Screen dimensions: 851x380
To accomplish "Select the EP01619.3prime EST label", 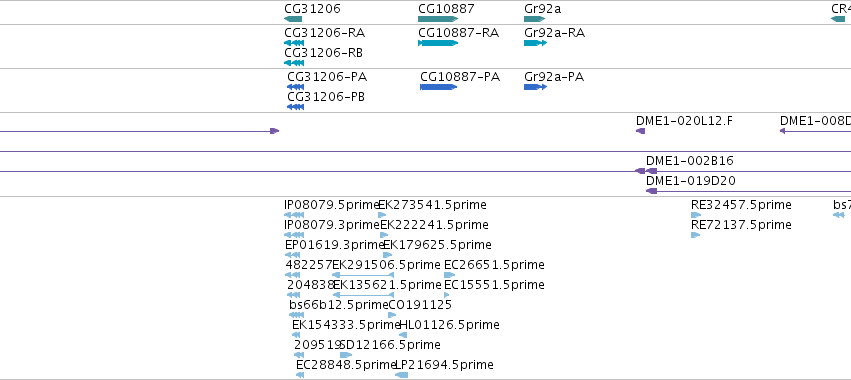I will coord(335,245).
